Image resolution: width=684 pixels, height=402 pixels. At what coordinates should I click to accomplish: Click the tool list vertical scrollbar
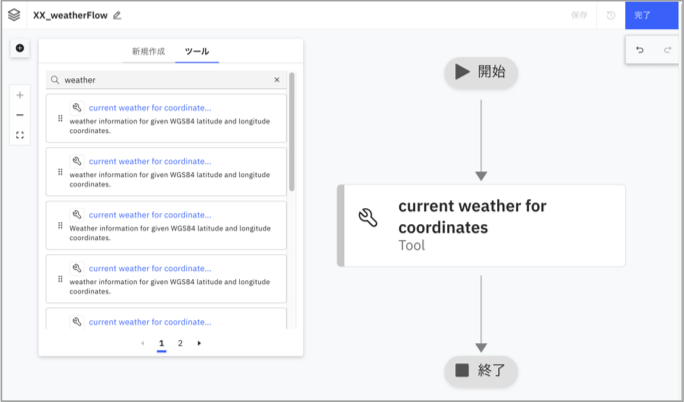pos(292,130)
